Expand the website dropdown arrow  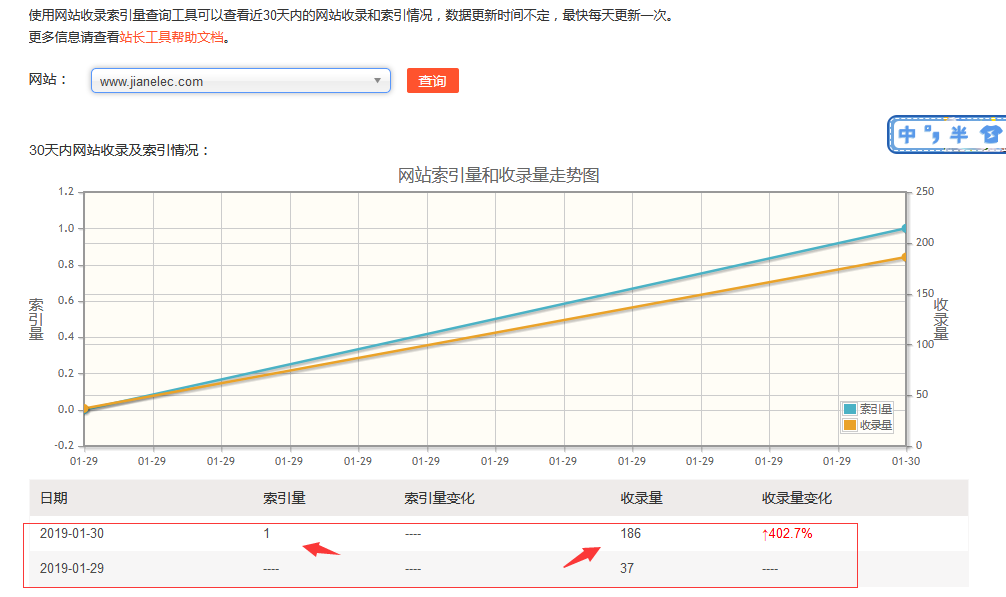(377, 81)
